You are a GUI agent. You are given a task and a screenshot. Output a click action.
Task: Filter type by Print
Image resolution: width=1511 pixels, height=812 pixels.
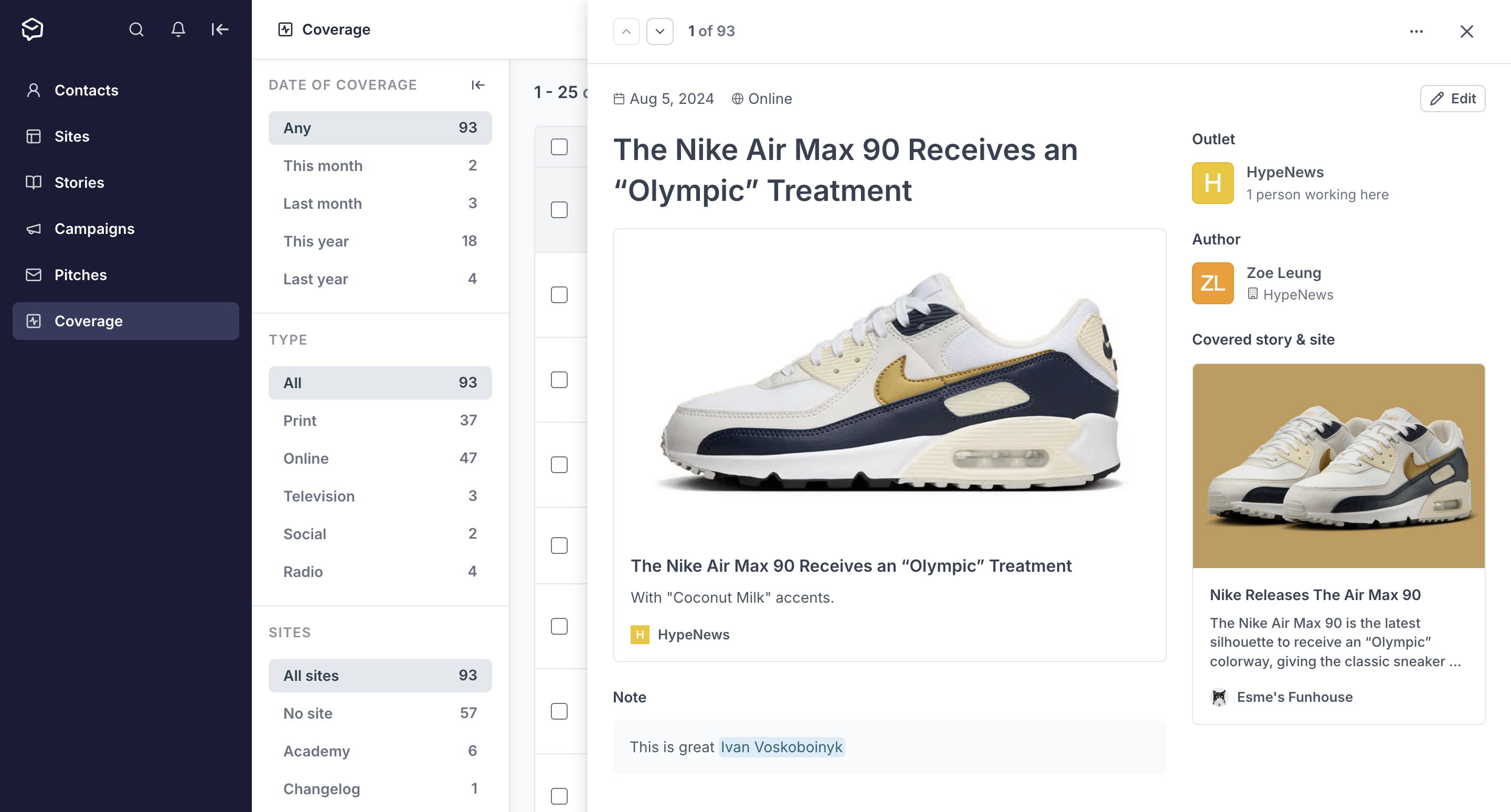pos(380,421)
